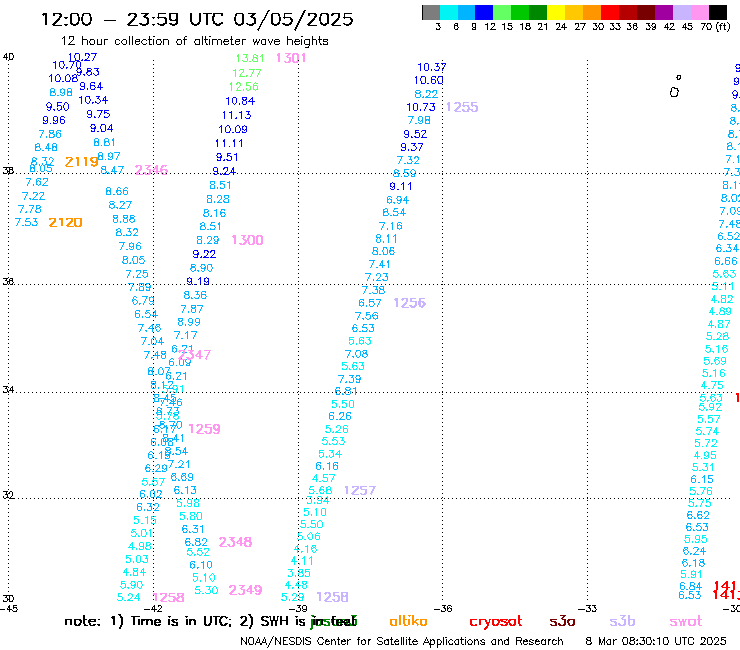Click the pink 'swot' legend label
Image resolution: width=740 pixels, height=650 pixels.
(686, 622)
